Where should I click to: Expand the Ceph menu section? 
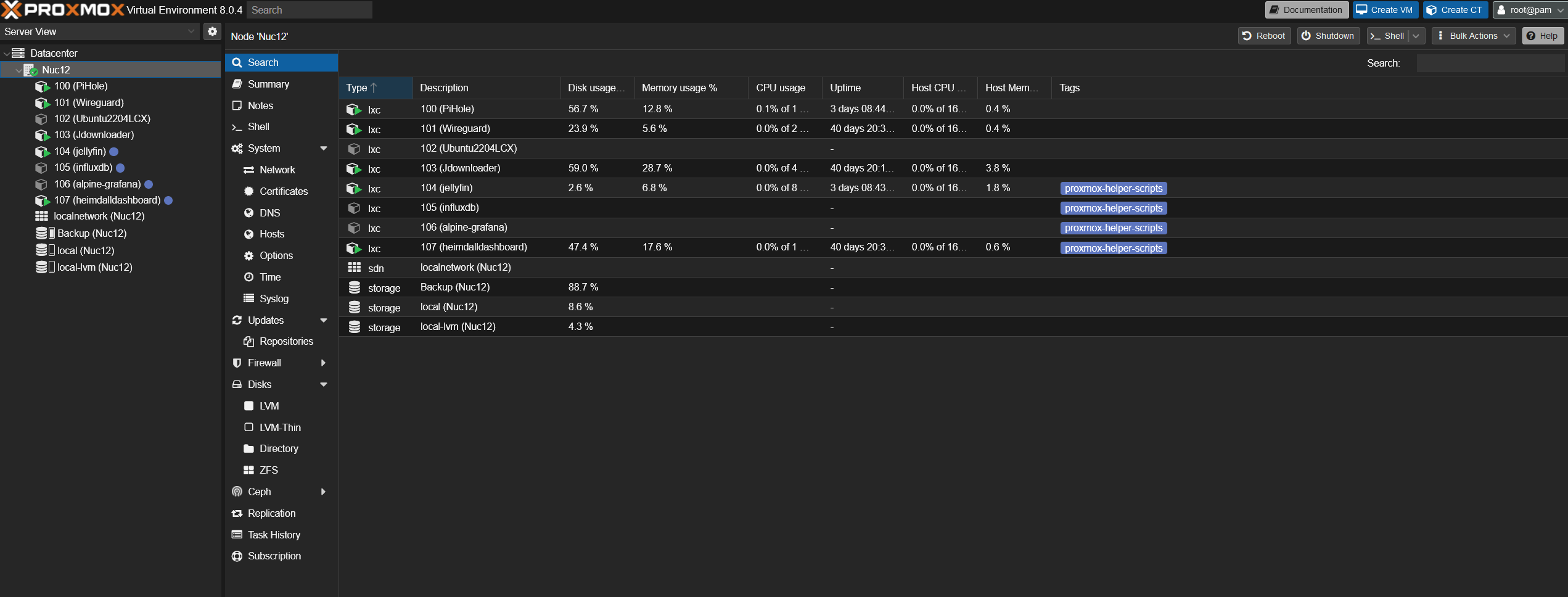point(324,492)
